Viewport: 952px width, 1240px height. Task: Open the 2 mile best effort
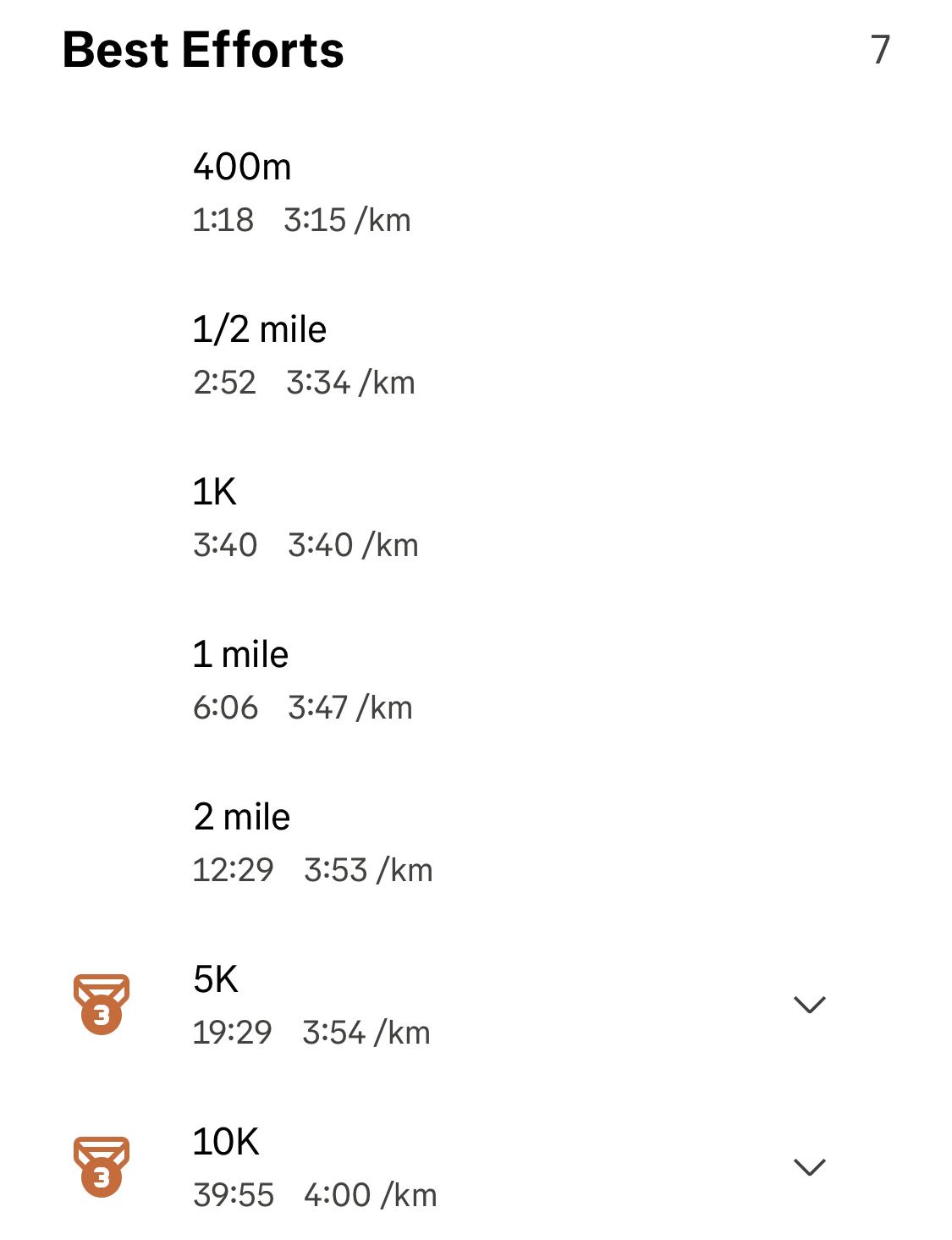click(x=476, y=842)
